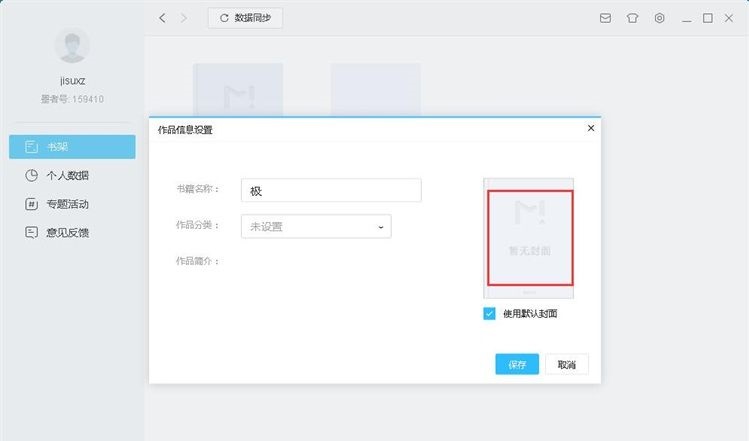The width and height of the screenshot is (749, 441).
Task: Click the second book cover behind dialog
Action: (x=376, y=89)
